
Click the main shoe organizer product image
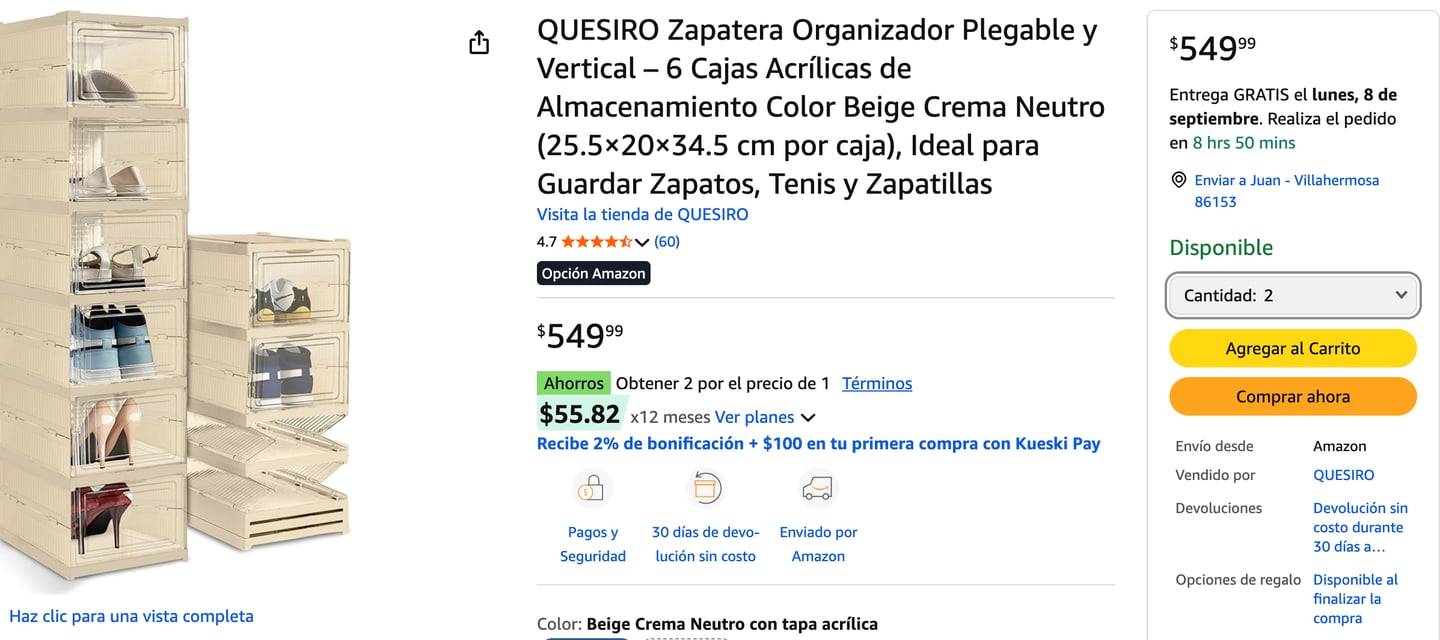176,300
